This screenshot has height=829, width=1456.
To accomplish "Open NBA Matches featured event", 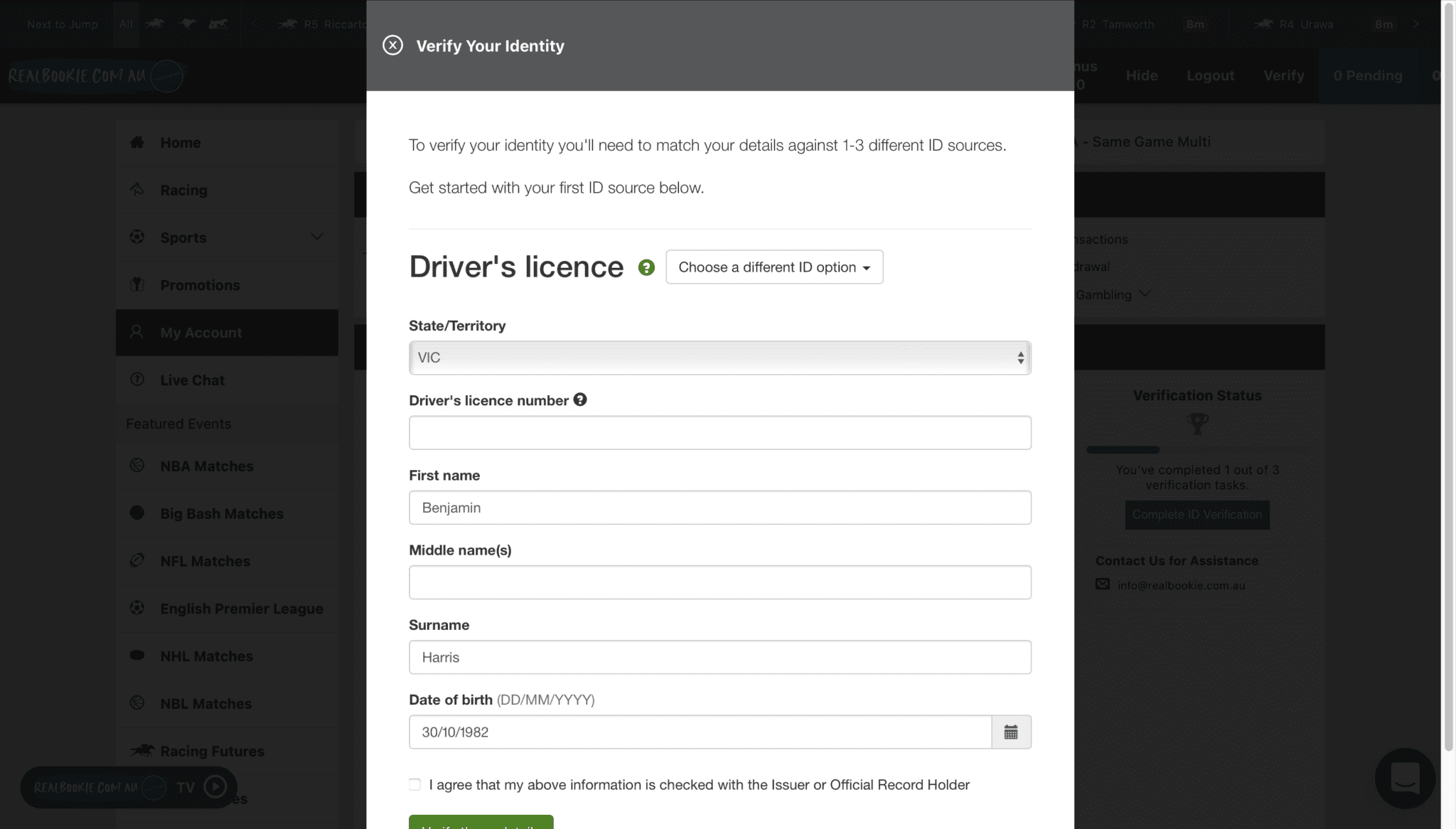I will pos(227,466).
